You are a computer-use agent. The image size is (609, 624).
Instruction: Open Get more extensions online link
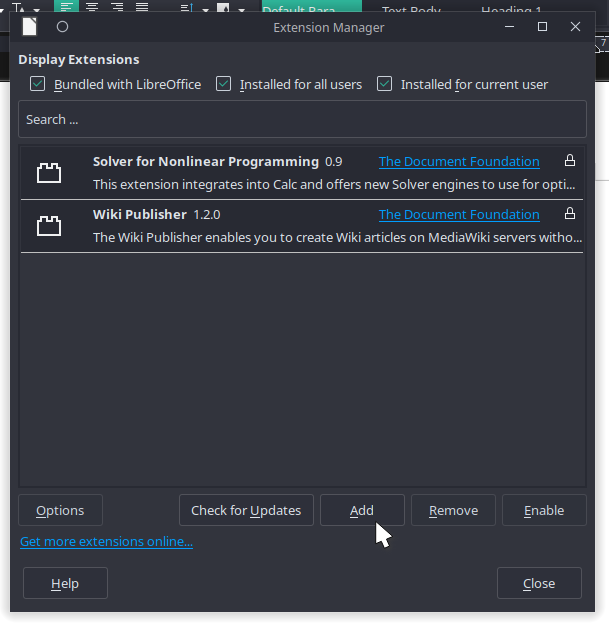(106, 542)
